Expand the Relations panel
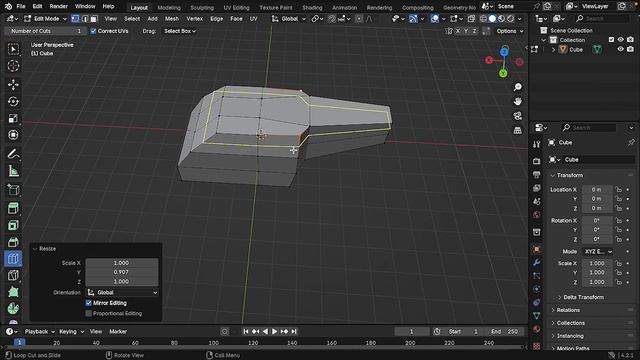Screen dimensions: 640x360 tap(568, 310)
